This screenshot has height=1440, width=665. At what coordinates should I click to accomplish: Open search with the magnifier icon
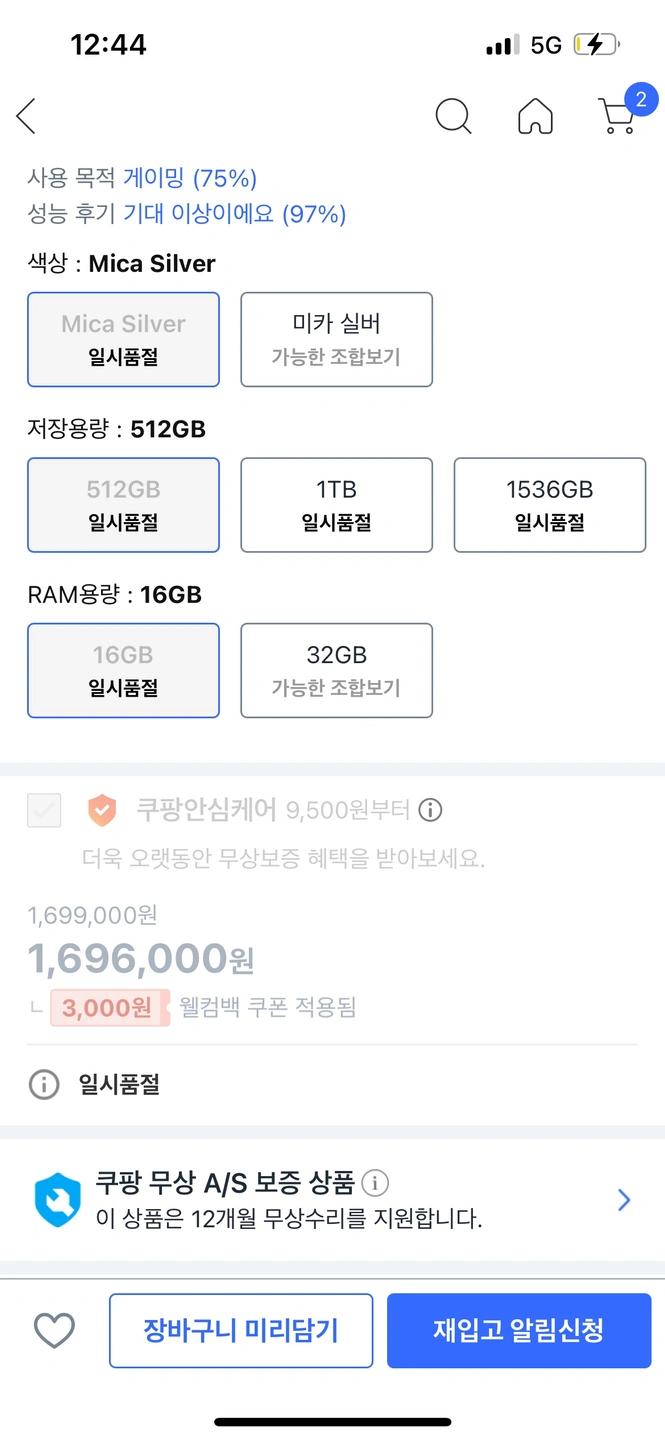pyautogui.click(x=453, y=116)
